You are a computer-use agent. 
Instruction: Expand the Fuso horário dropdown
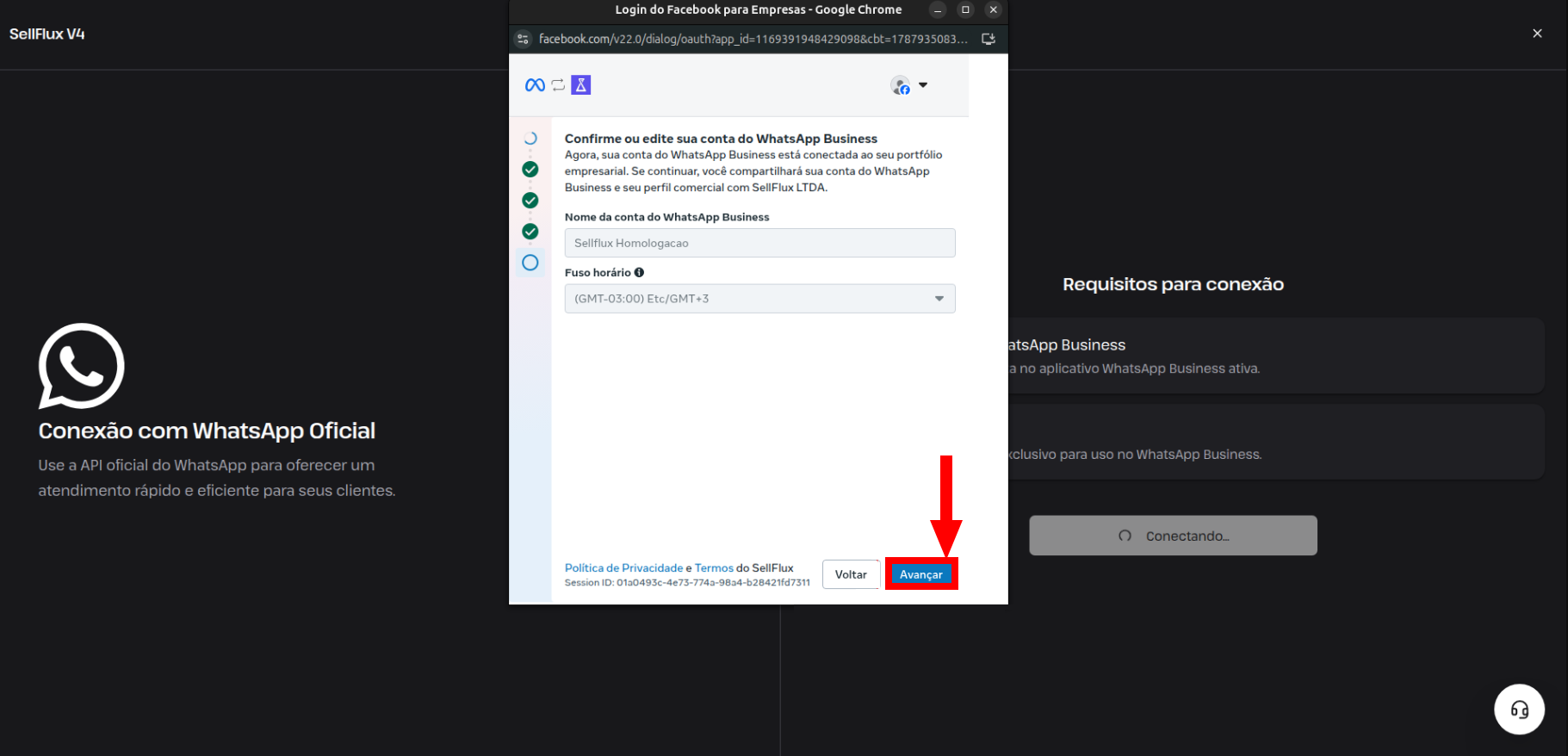(759, 299)
